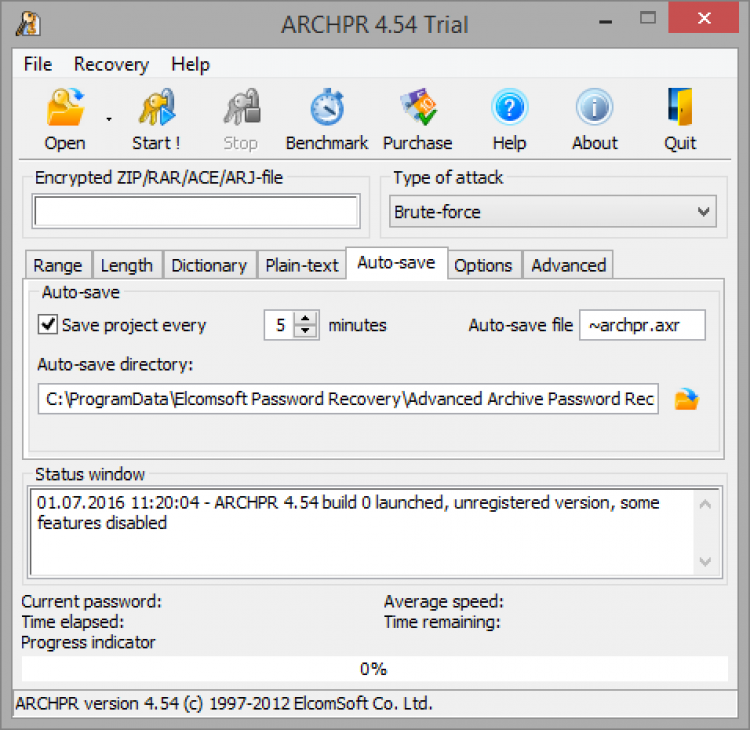This screenshot has height=730, width=750.
Task: Click the Time remaining label
Action: (442, 622)
